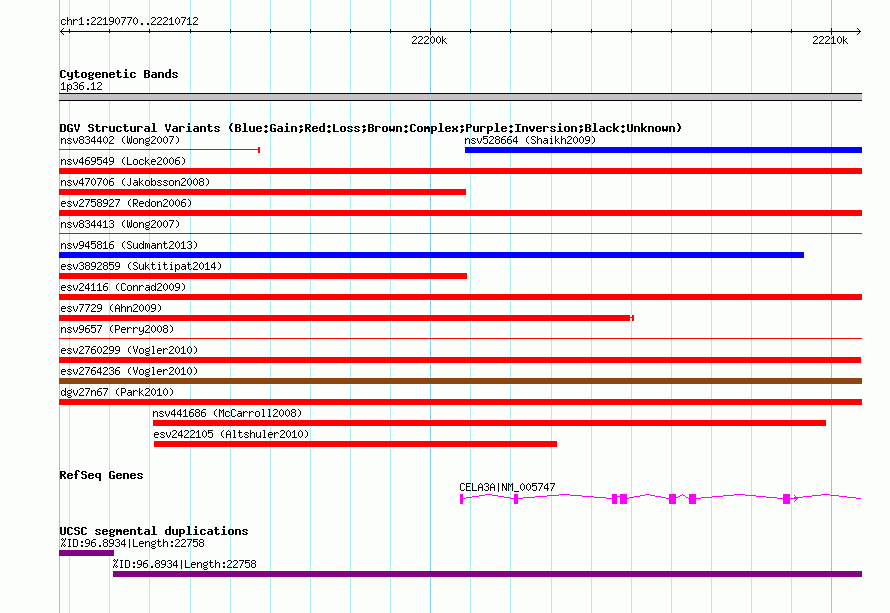
Task: Select nsv9657 (Perry2008) variant label
Action: point(117,329)
